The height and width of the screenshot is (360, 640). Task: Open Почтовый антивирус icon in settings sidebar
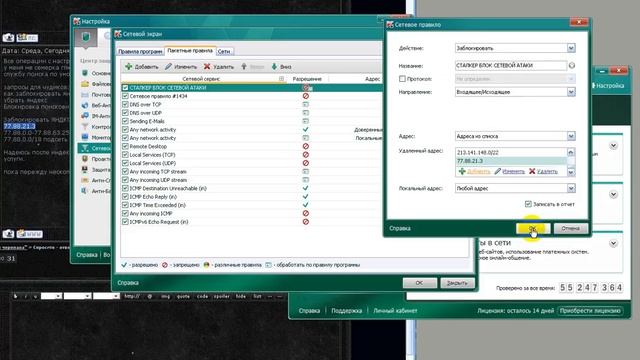coord(85,94)
